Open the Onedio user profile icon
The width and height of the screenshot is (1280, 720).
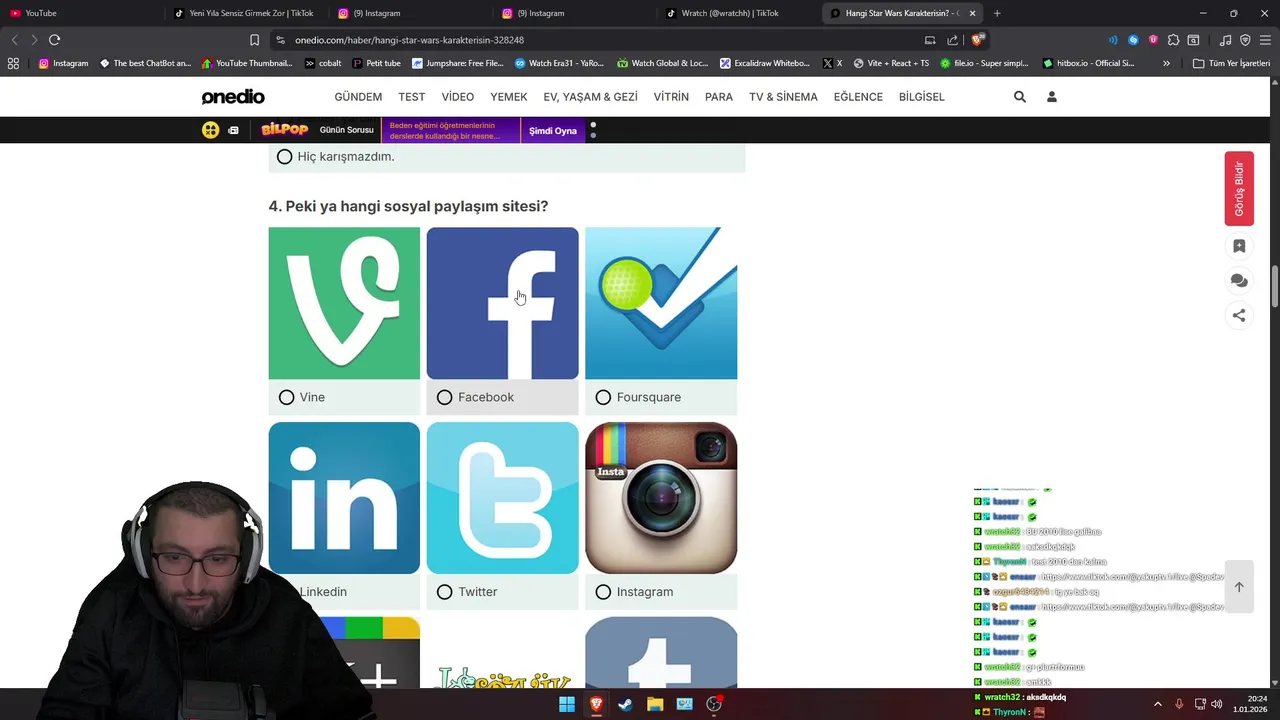[1051, 97]
